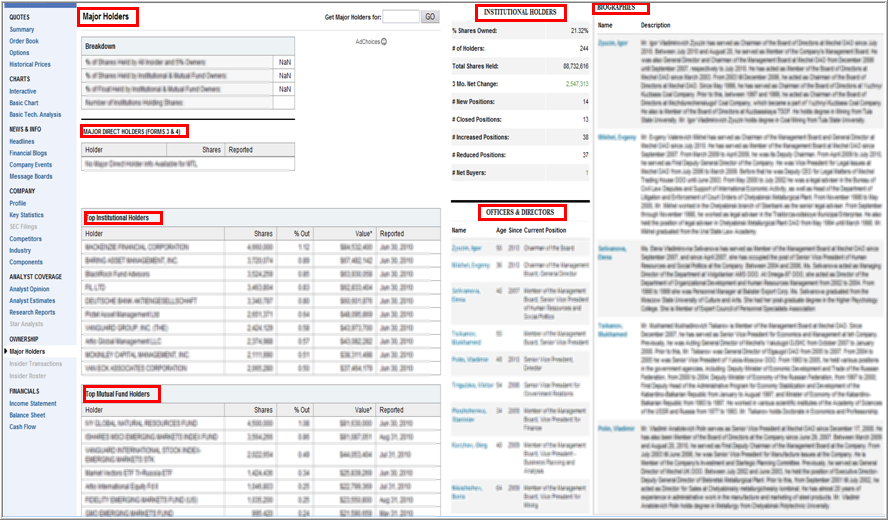888x520 pixels.
Task: Open Basic Tech. Analysis
Action: tap(35, 114)
